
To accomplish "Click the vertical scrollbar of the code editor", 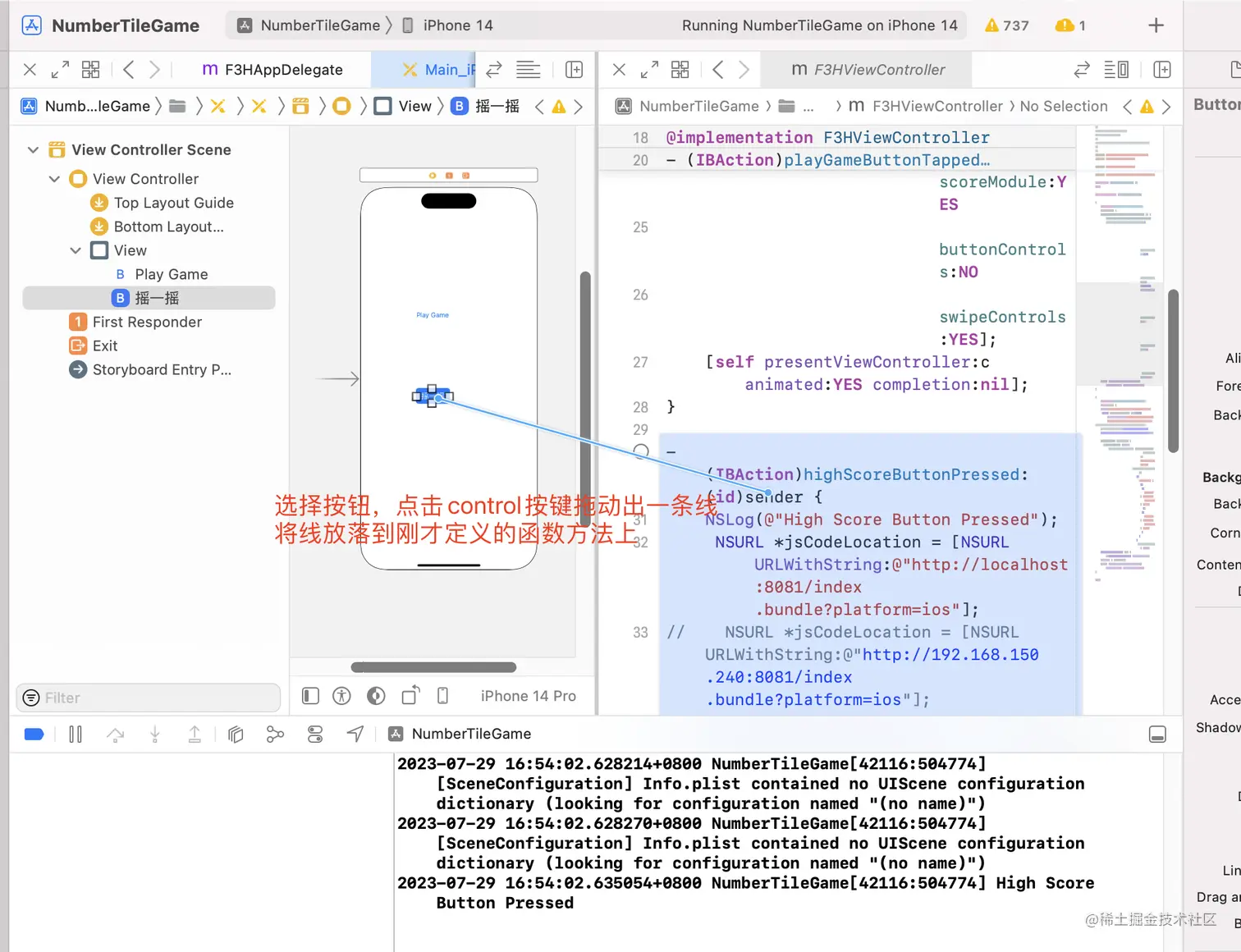I will (x=1173, y=371).
